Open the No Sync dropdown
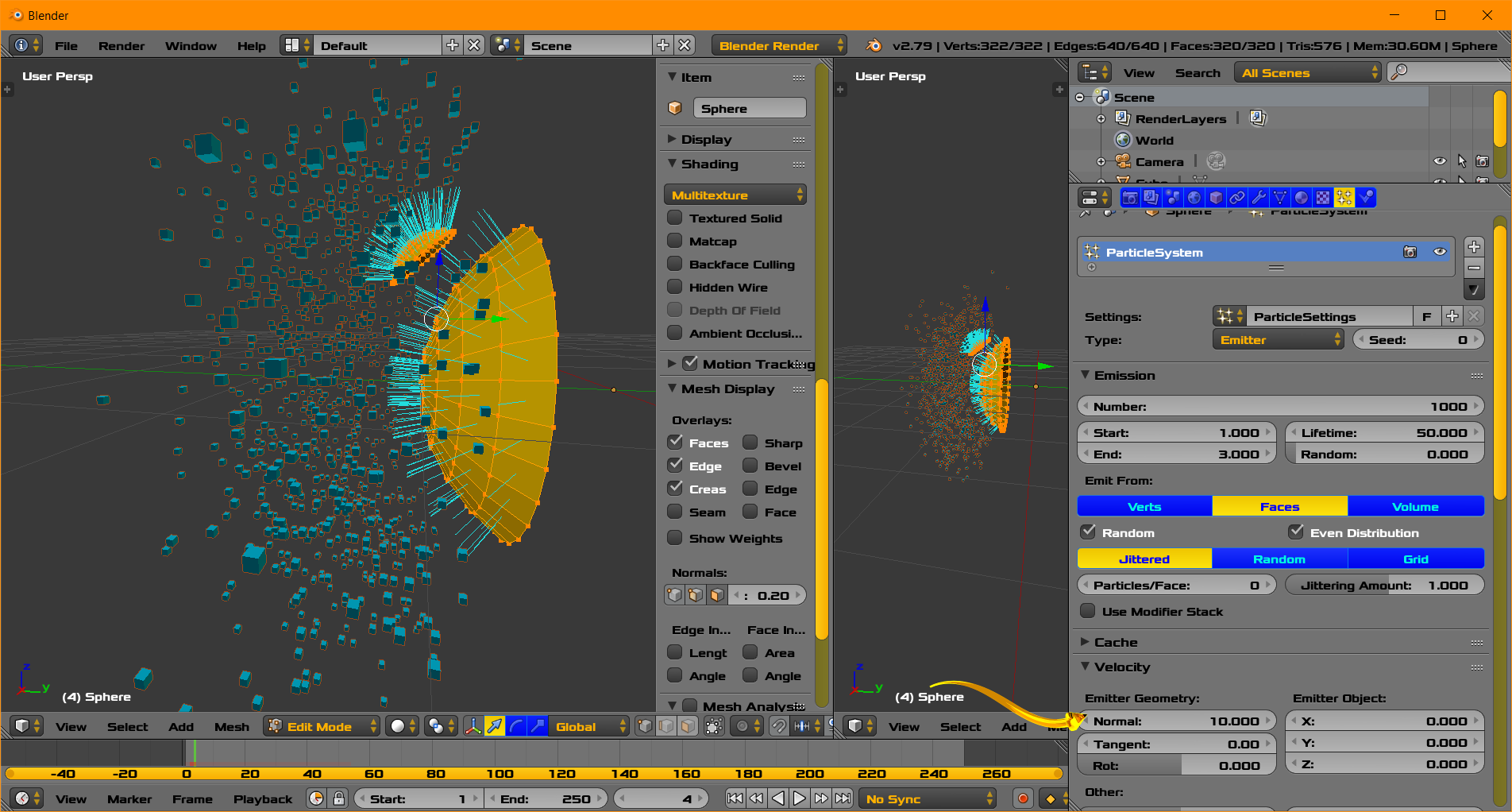 click(928, 798)
